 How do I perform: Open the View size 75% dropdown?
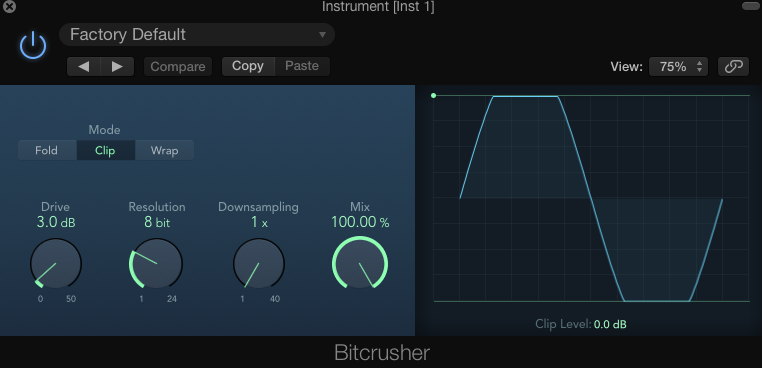coord(678,67)
